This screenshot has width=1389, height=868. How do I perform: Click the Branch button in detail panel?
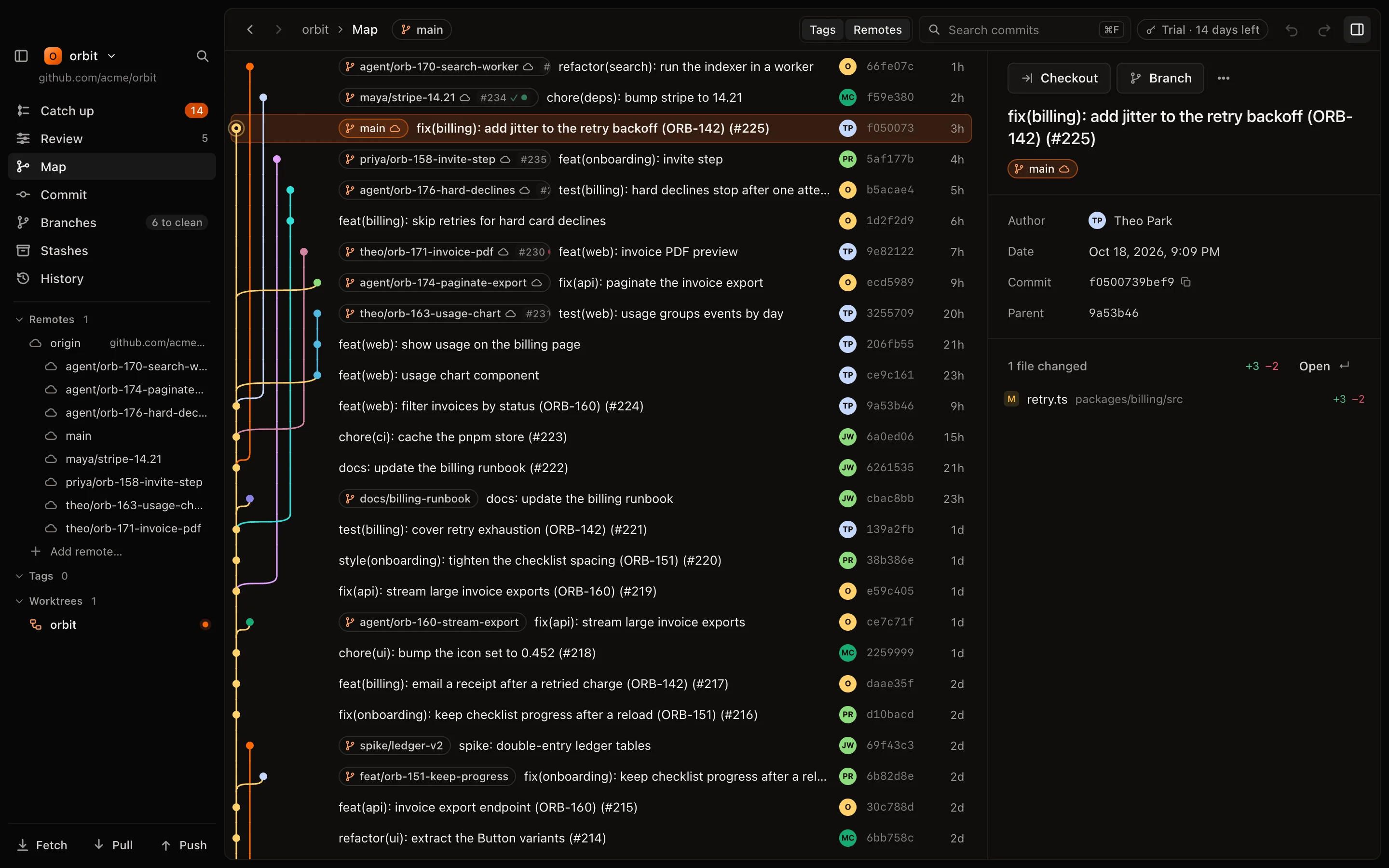(x=1159, y=78)
